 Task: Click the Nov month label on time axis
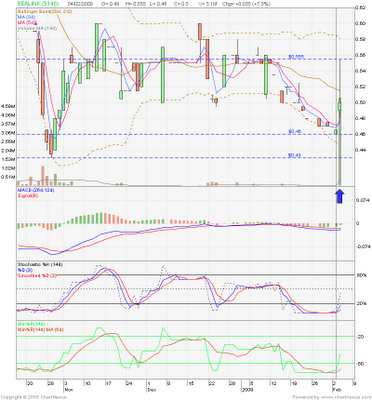69,389
